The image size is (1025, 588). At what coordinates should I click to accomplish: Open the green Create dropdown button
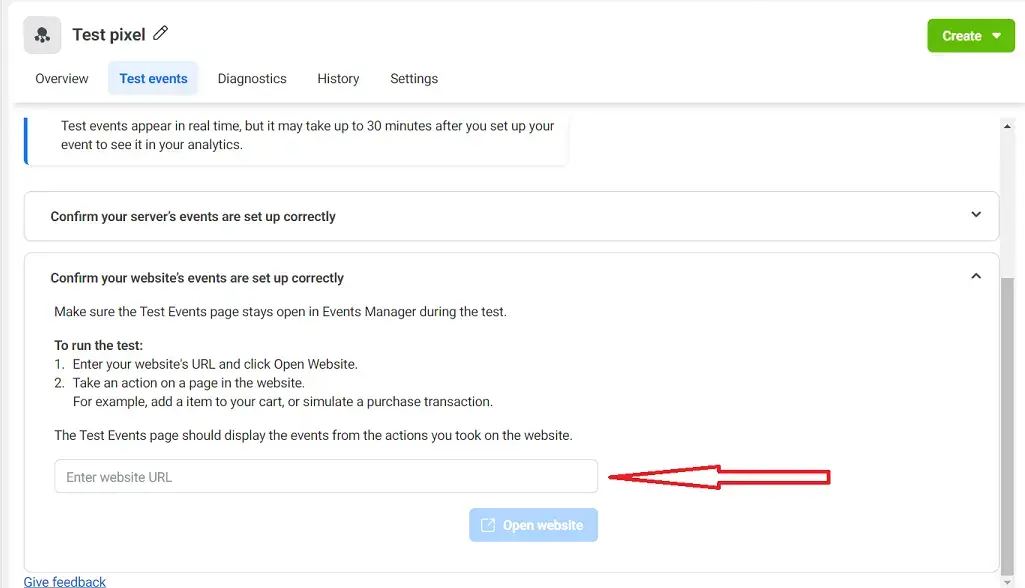tap(971, 36)
